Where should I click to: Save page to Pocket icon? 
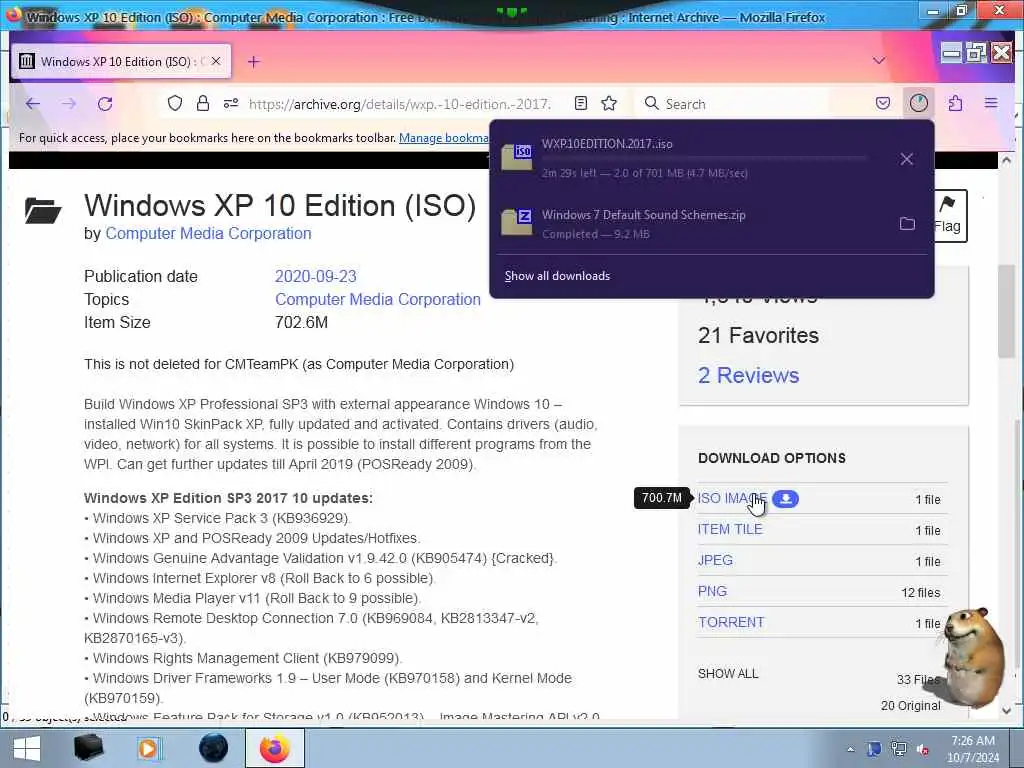(x=883, y=103)
